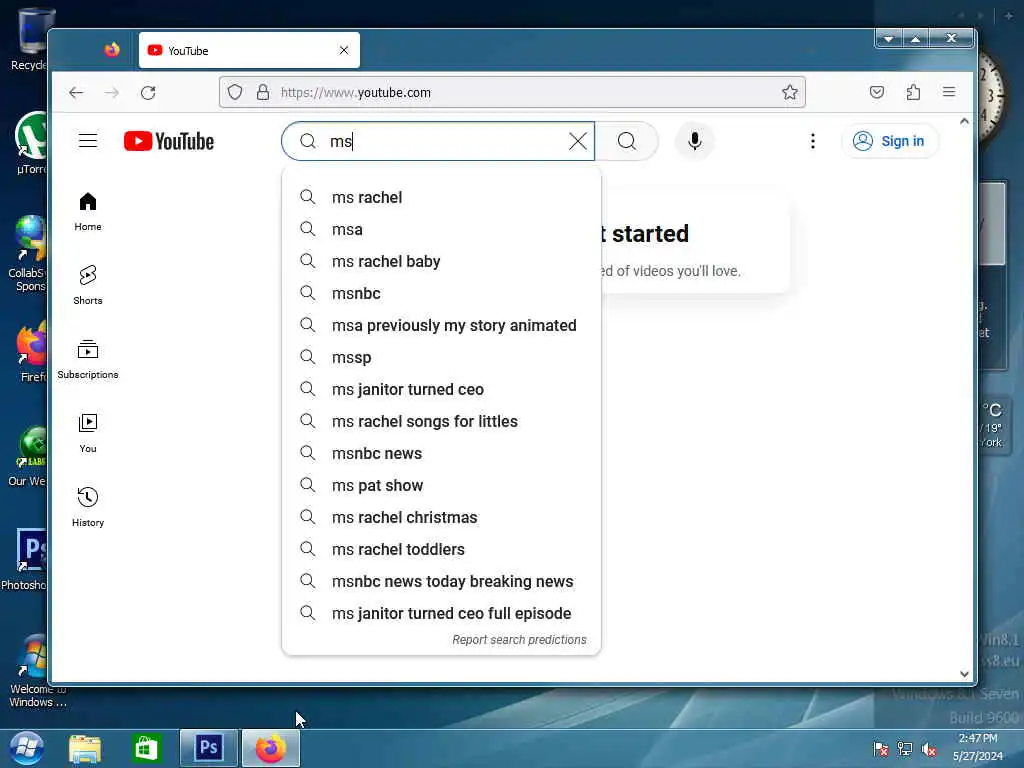Choose "ms janitor turned ceo full episode"
Screen dimensions: 1024x768
pyautogui.click(x=441, y=613)
